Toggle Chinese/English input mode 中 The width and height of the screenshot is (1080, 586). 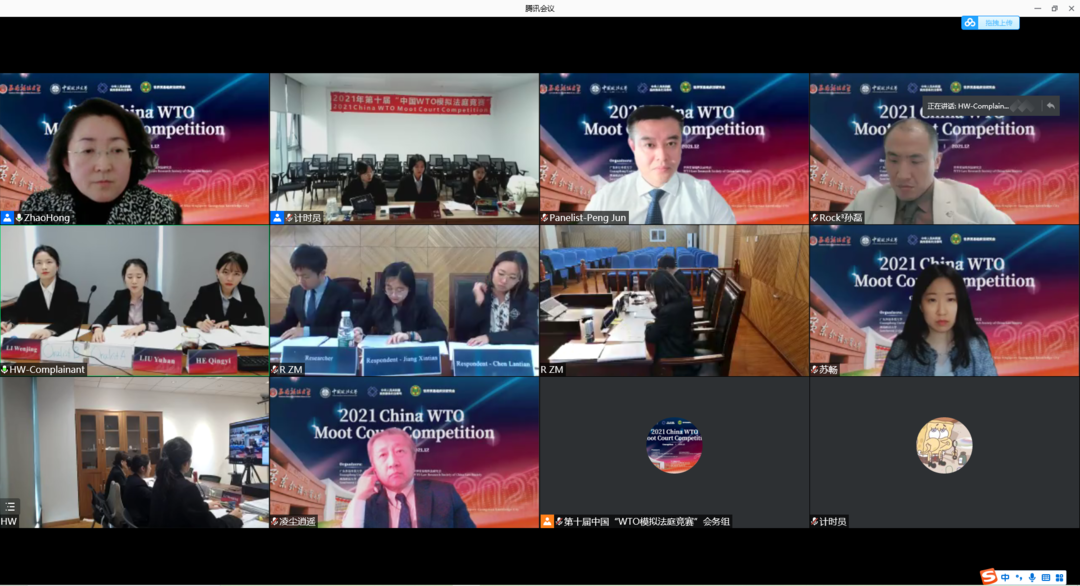click(1005, 577)
